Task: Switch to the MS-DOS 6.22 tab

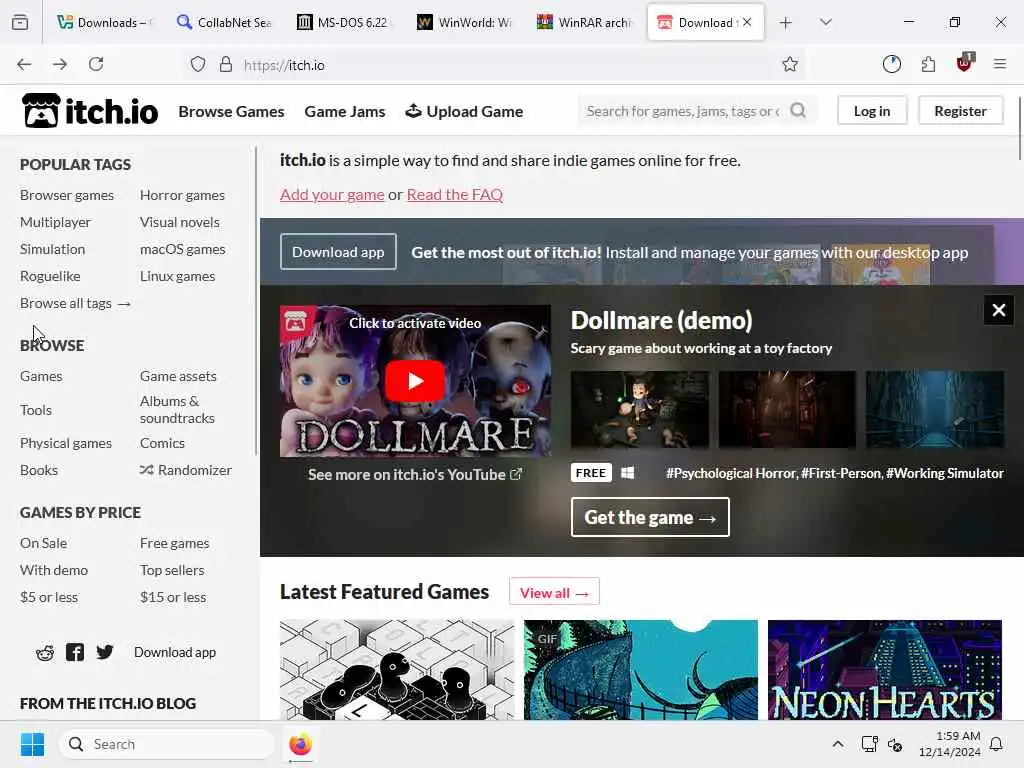Action: 344,22
